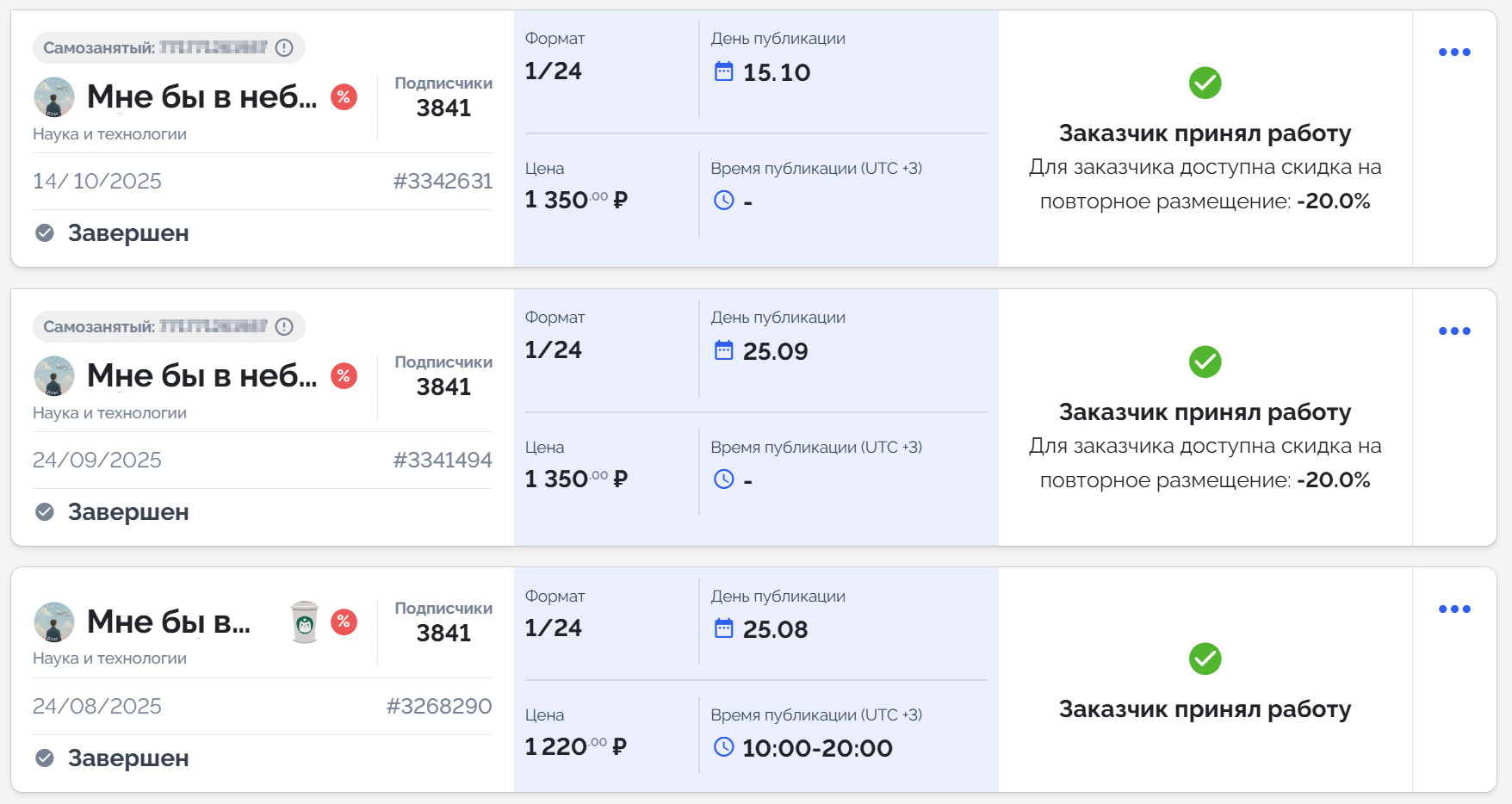Open order number #3341494

coord(443,460)
